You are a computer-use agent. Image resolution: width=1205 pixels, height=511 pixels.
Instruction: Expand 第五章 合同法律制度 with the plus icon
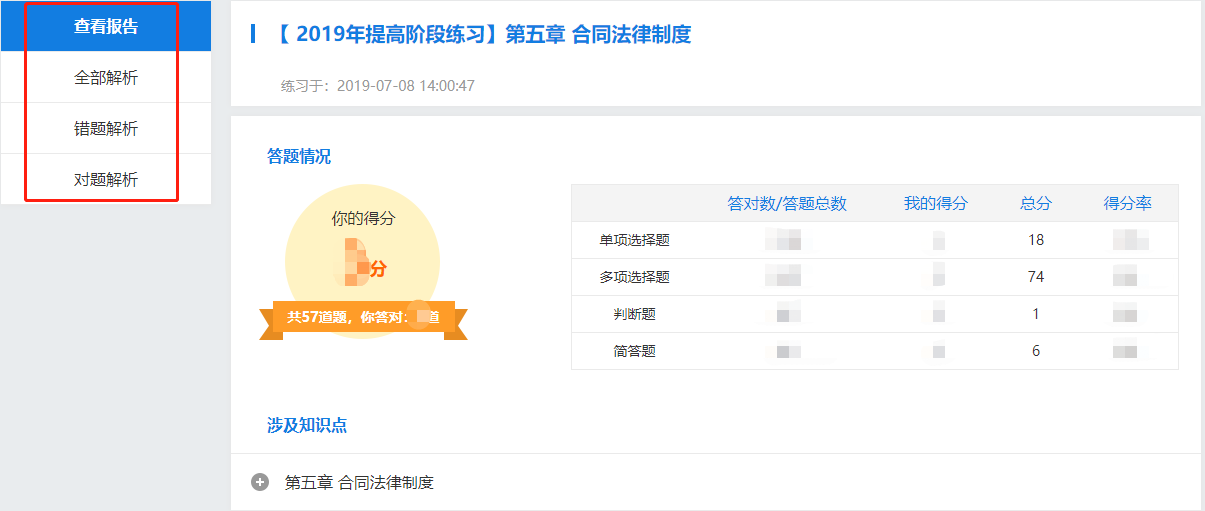(260, 482)
